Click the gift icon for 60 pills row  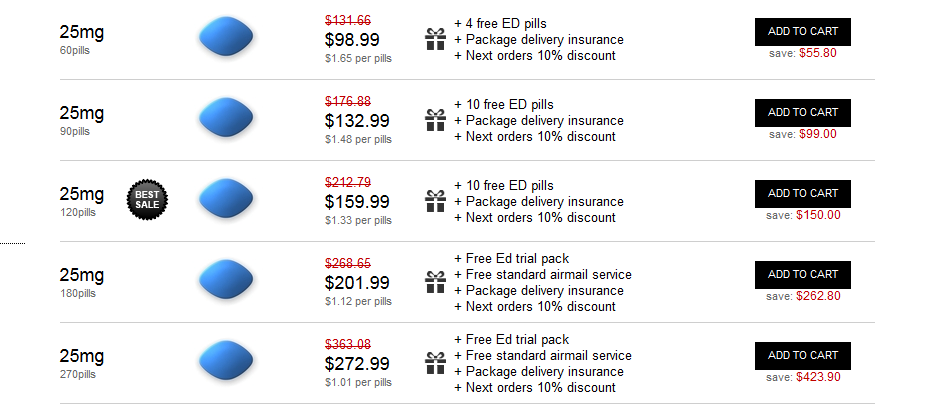(435, 39)
